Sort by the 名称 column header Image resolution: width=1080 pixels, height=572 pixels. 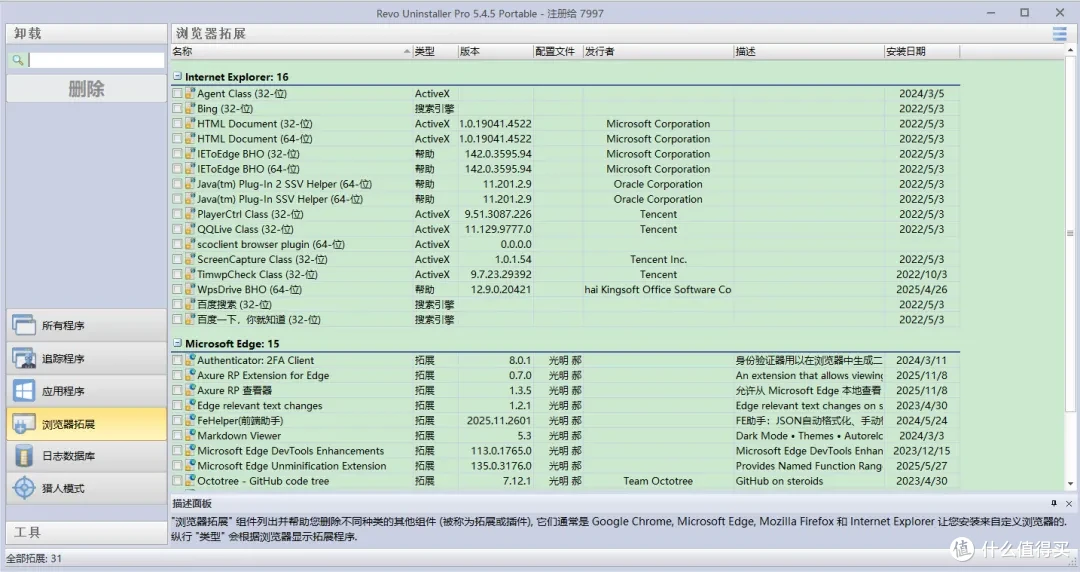point(291,52)
